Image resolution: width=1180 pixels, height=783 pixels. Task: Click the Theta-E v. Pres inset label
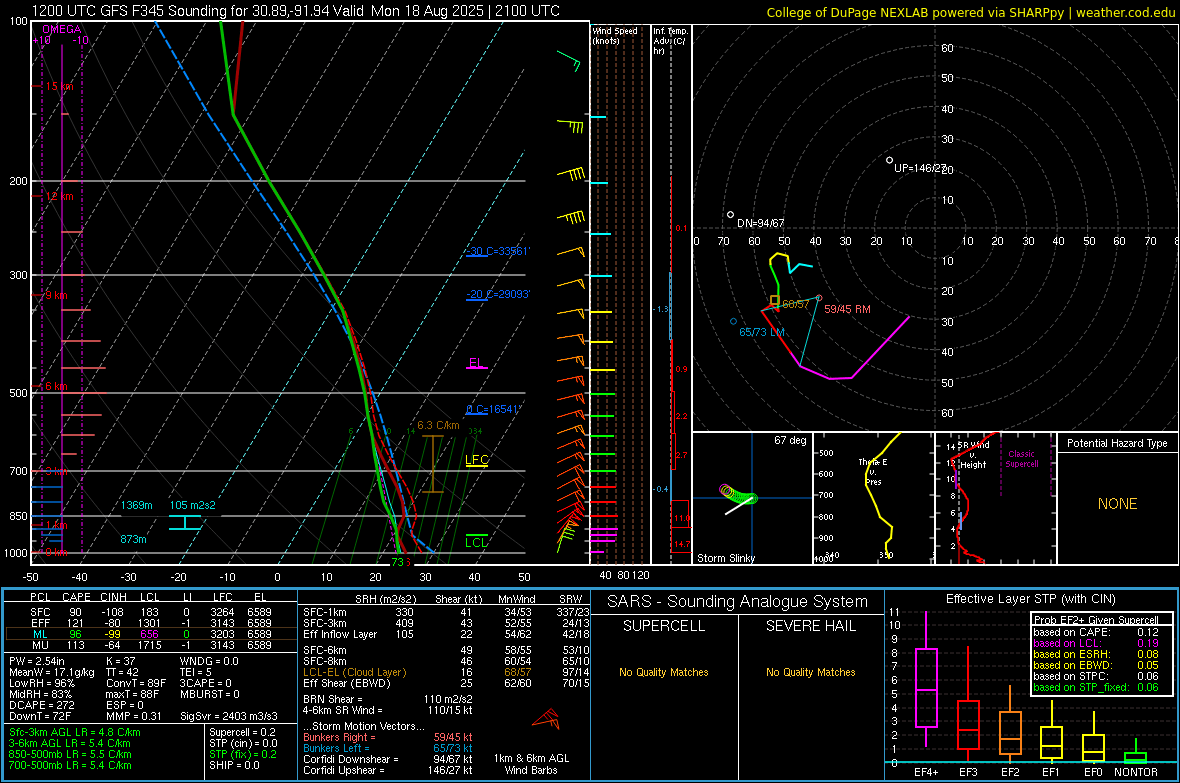tap(873, 471)
